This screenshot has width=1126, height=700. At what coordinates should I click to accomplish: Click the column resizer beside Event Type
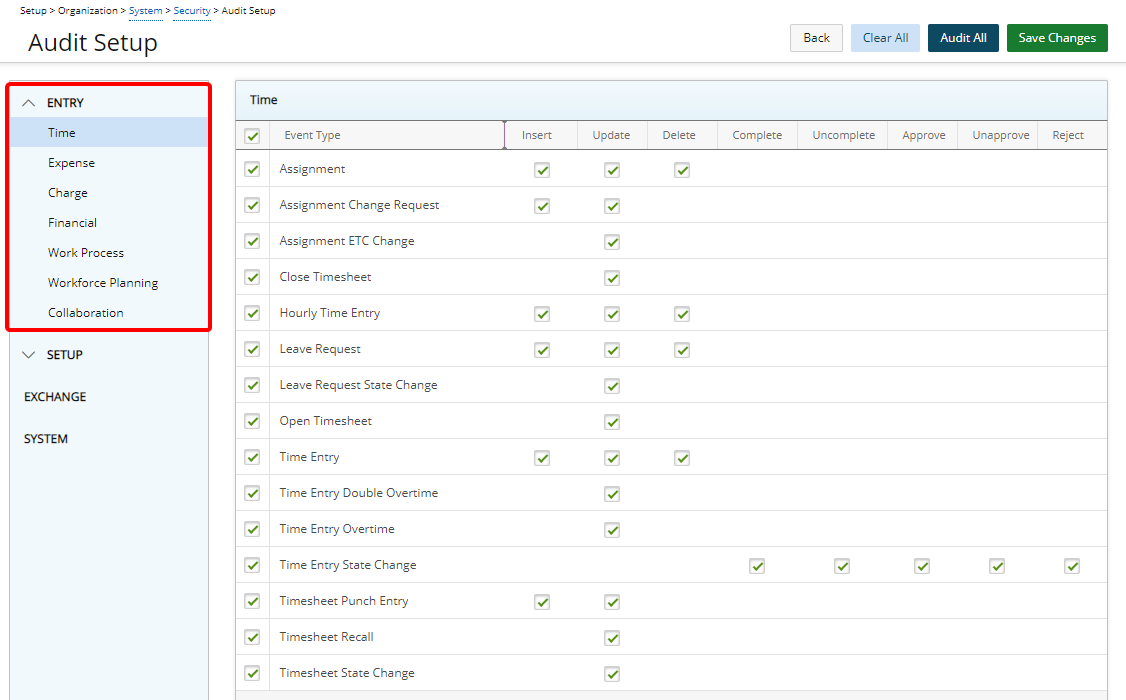[504, 135]
